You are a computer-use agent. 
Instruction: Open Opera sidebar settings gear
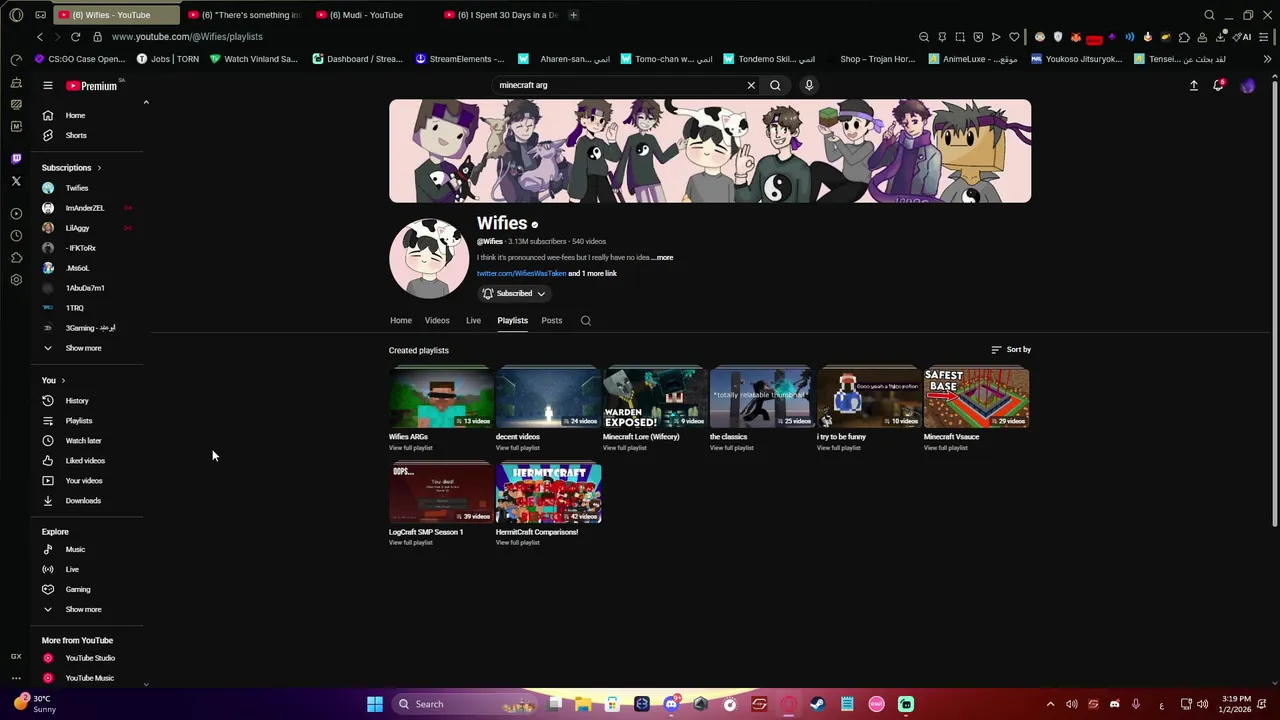click(16, 280)
